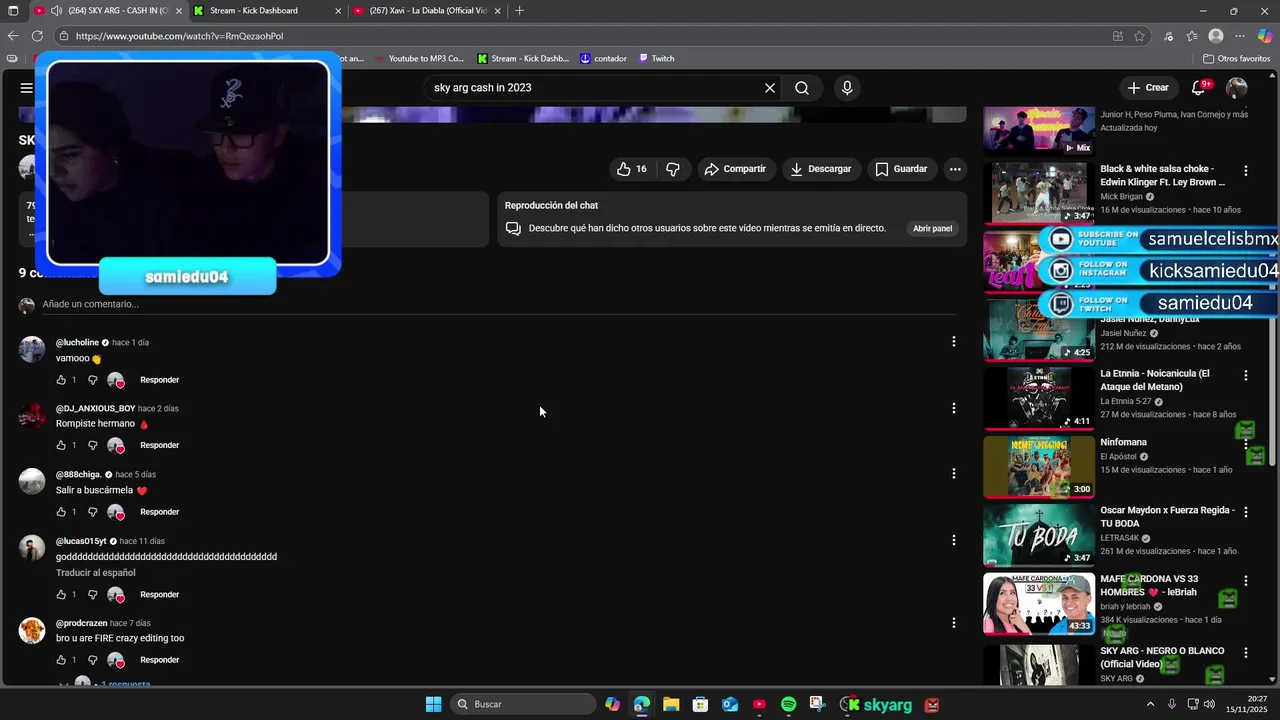Screen dimensions: 1280x720
Task: Open the contador bookmark
Action: point(603,59)
